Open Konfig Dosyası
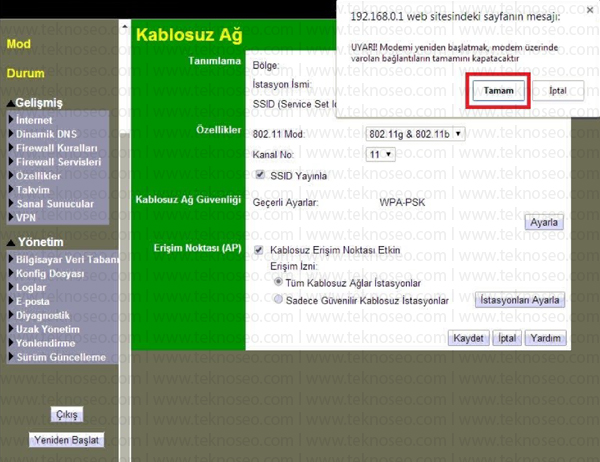600x462 pixels. click(50, 274)
